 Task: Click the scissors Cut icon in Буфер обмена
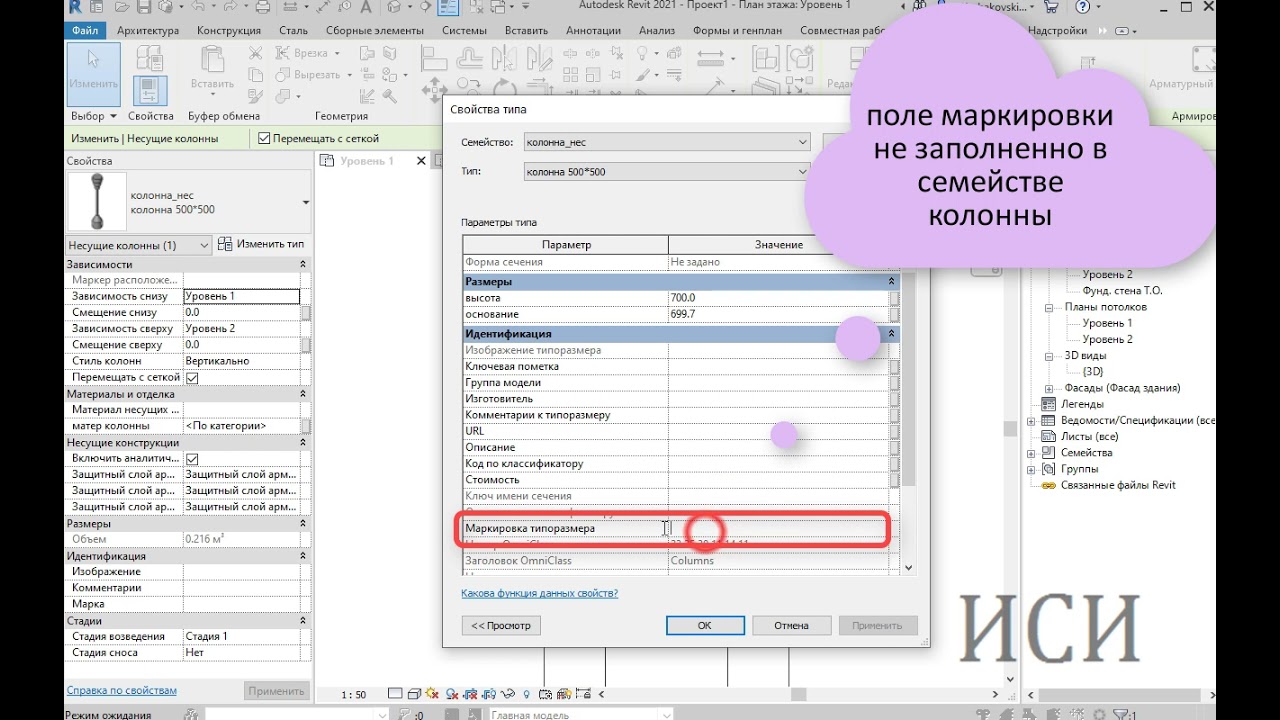pyautogui.click(x=255, y=53)
